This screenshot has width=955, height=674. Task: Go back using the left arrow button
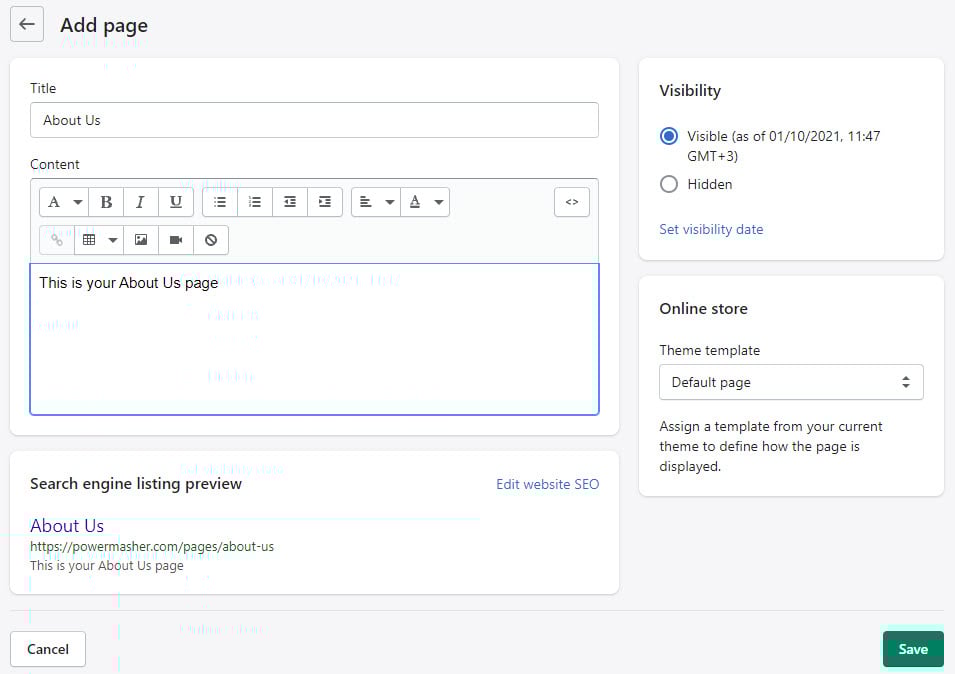click(x=27, y=24)
